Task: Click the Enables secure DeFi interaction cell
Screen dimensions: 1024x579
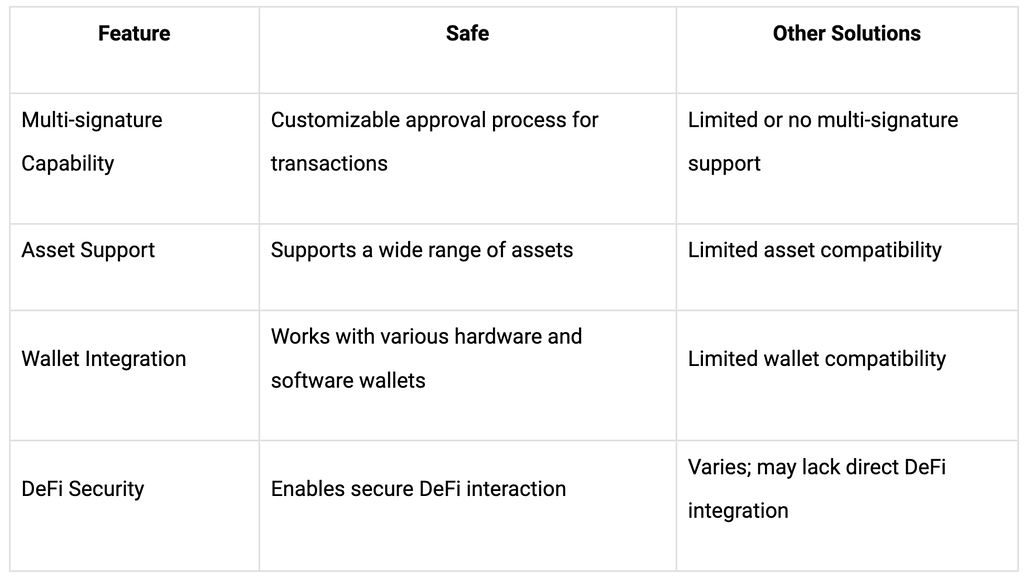Action: 468,506
